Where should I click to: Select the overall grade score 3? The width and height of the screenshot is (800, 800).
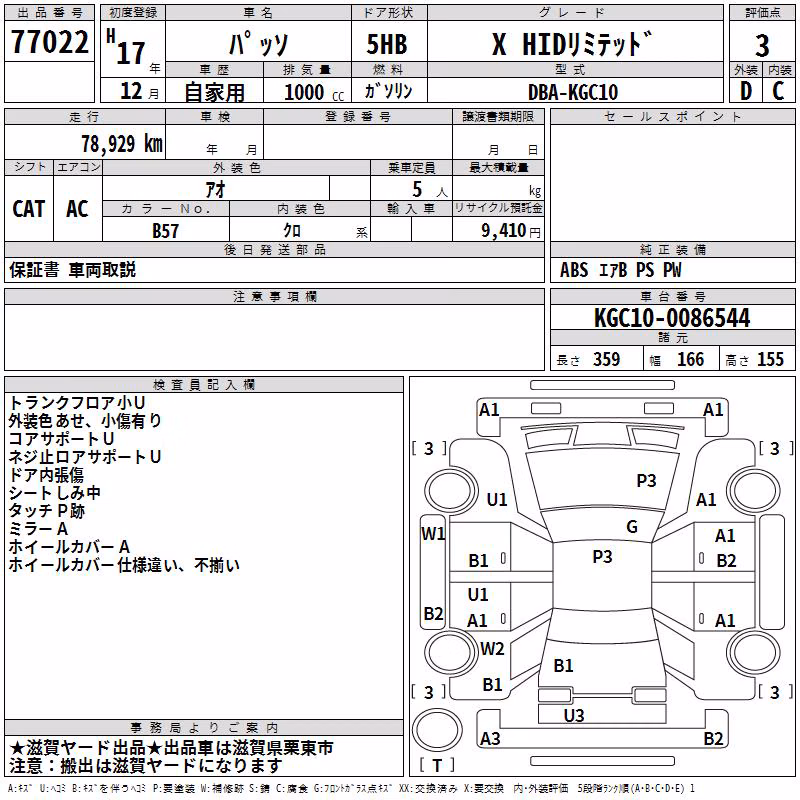tap(762, 45)
